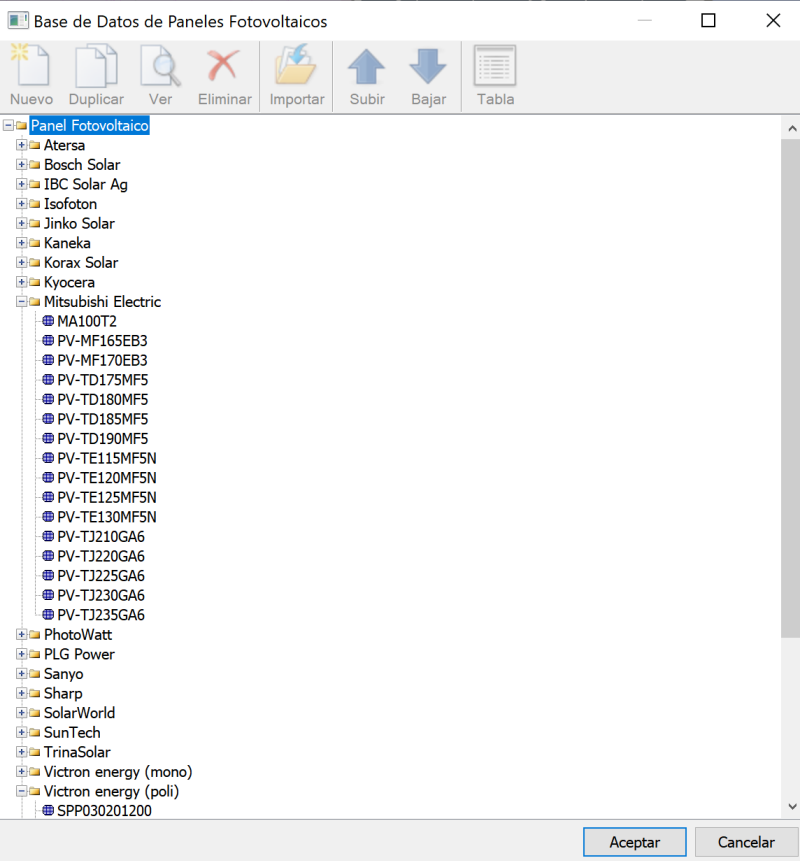This screenshot has height=861, width=800.
Task: Click the folder icon beside Panel Fotovoltaico
Action: [21, 126]
